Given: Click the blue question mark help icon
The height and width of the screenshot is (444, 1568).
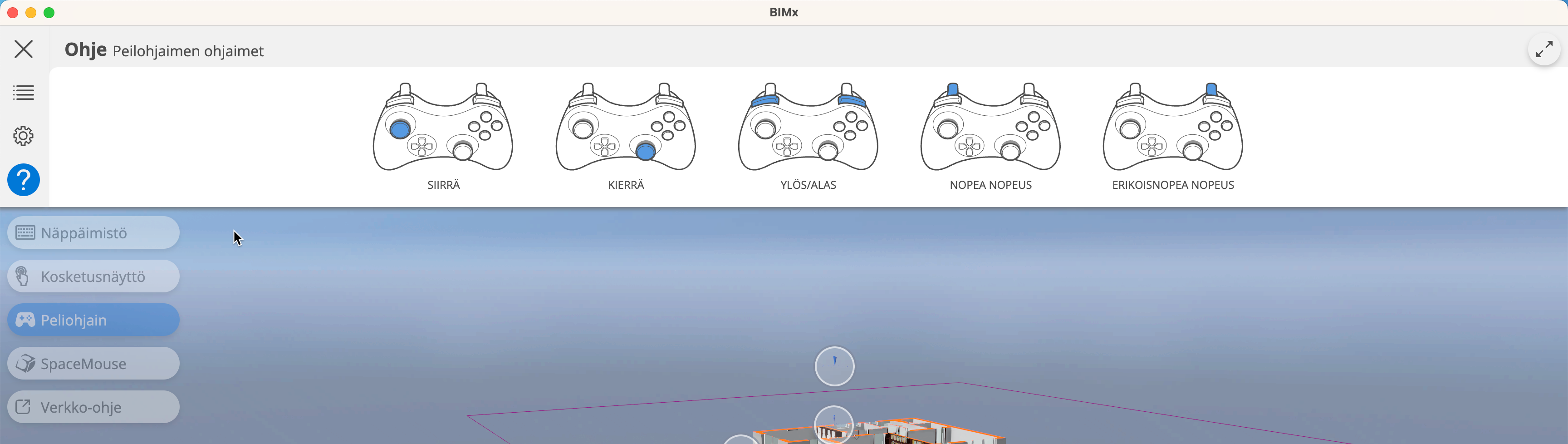Looking at the screenshot, I should coord(24,180).
